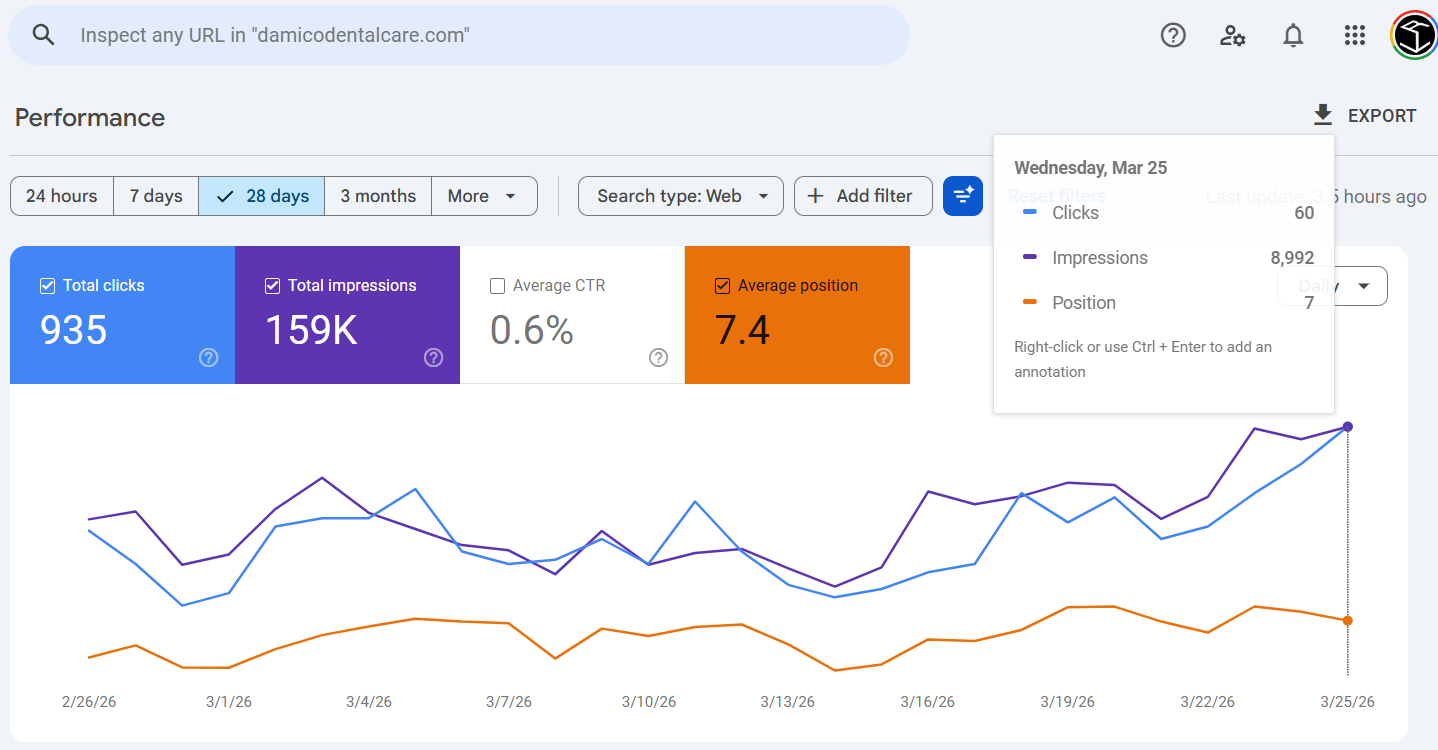Click the blue filter sparkle icon
The height and width of the screenshot is (750, 1438).
(963, 196)
